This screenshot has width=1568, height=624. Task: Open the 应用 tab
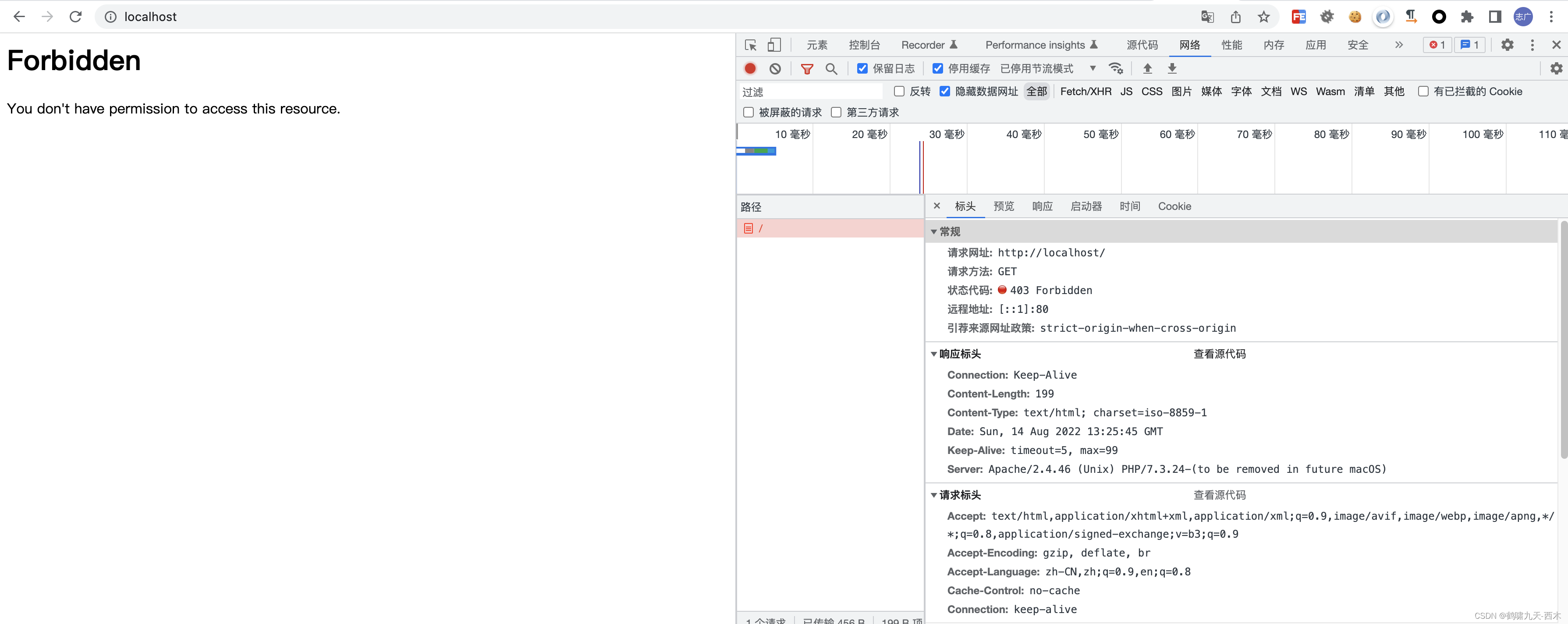tap(1316, 45)
